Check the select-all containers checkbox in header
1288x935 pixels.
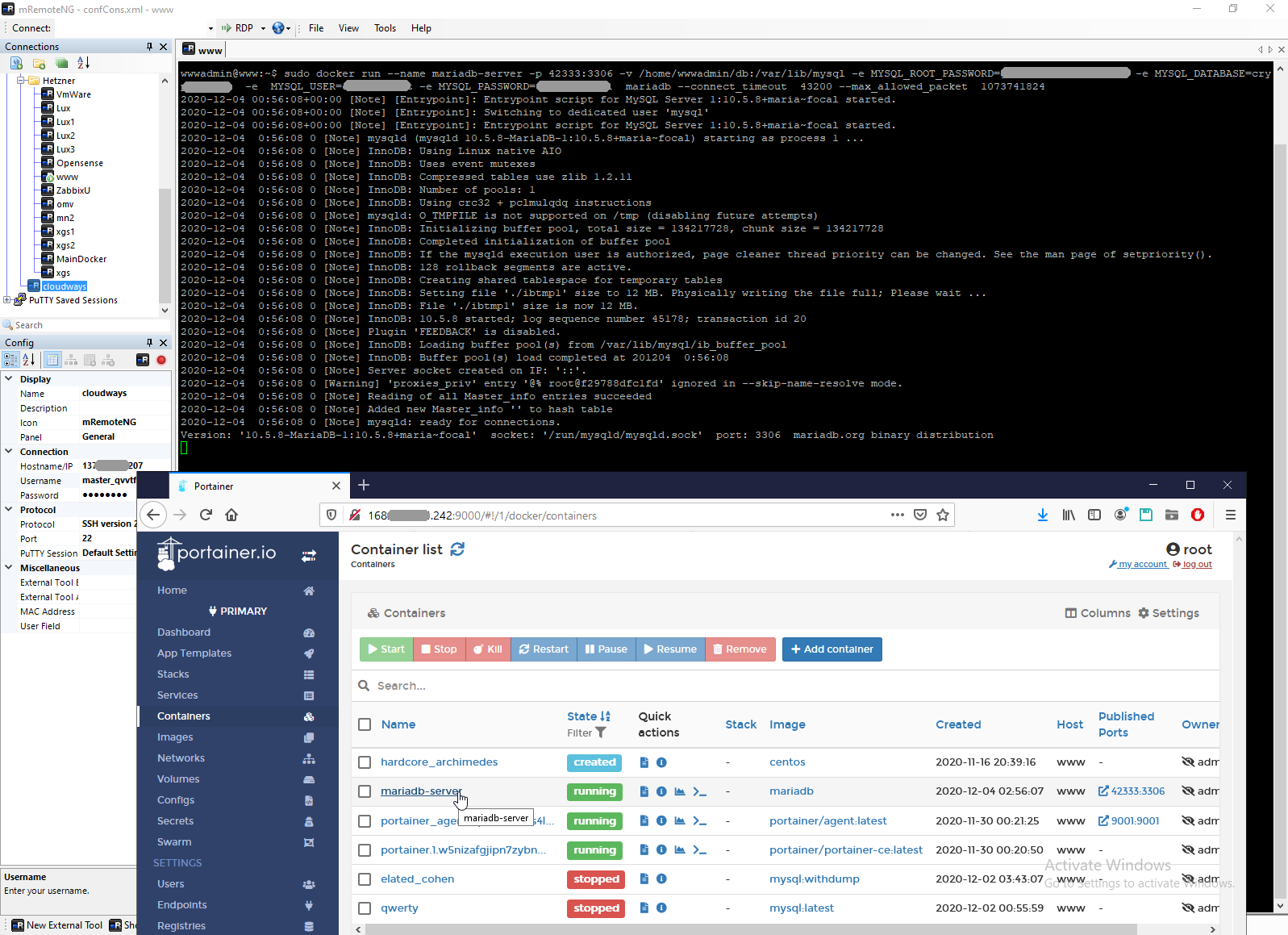coord(365,724)
